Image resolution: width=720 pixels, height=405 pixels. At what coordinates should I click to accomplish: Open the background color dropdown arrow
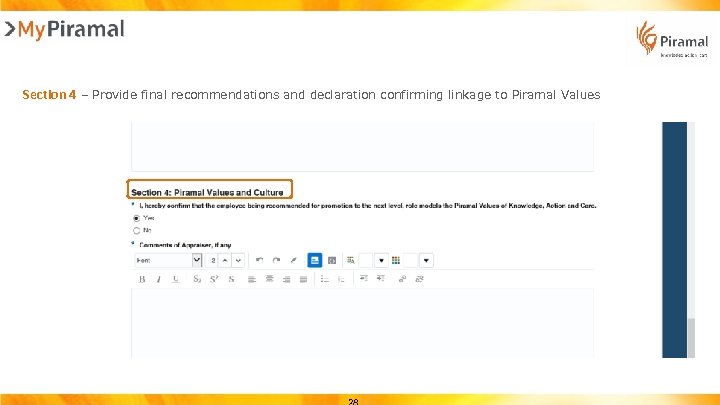[426, 260]
